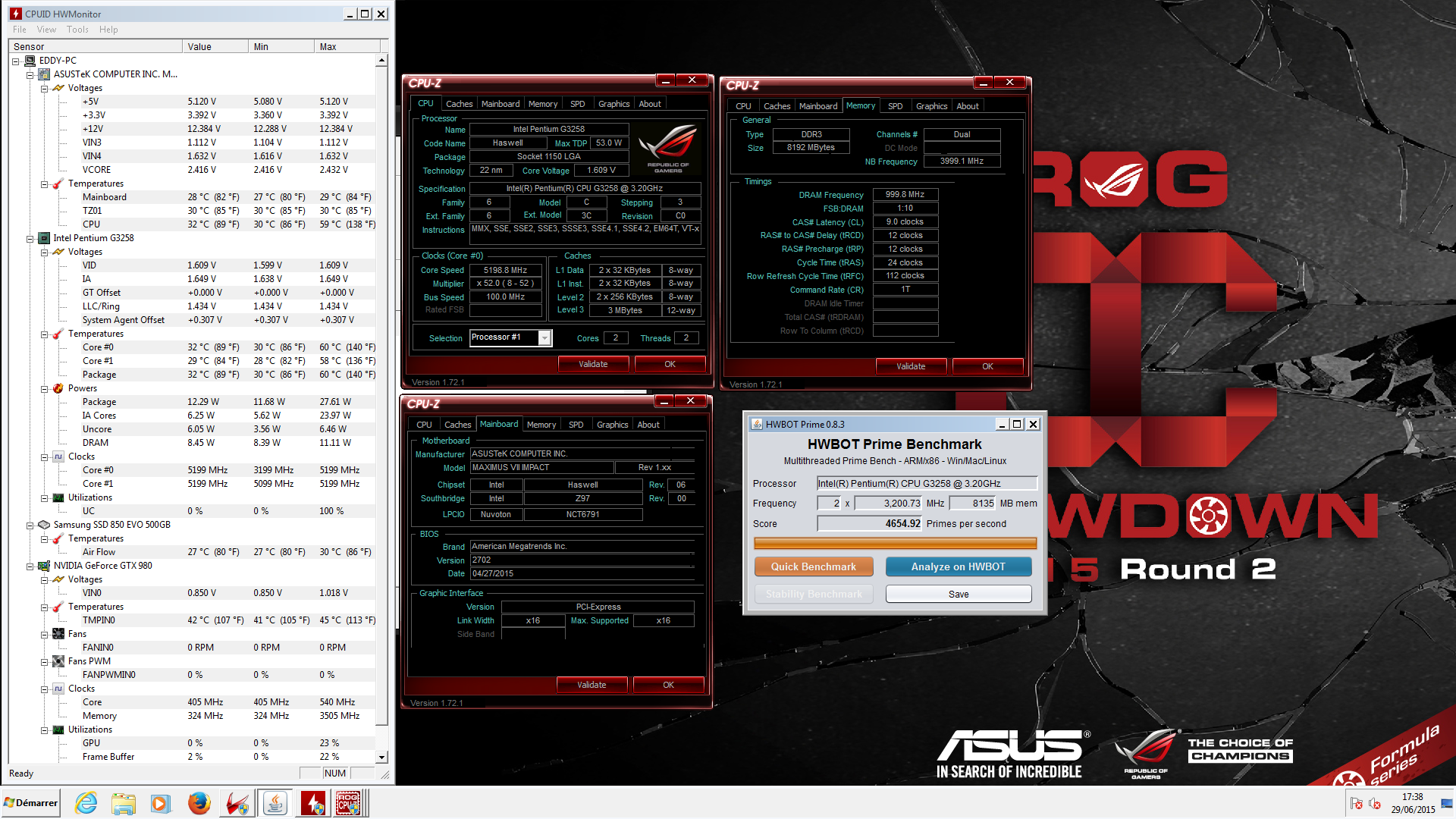The height and width of the screenshot is (819, 1456).
Task: Click the Samsung SSD 850 EVO drive icon
Action: (x=44, y=525)
